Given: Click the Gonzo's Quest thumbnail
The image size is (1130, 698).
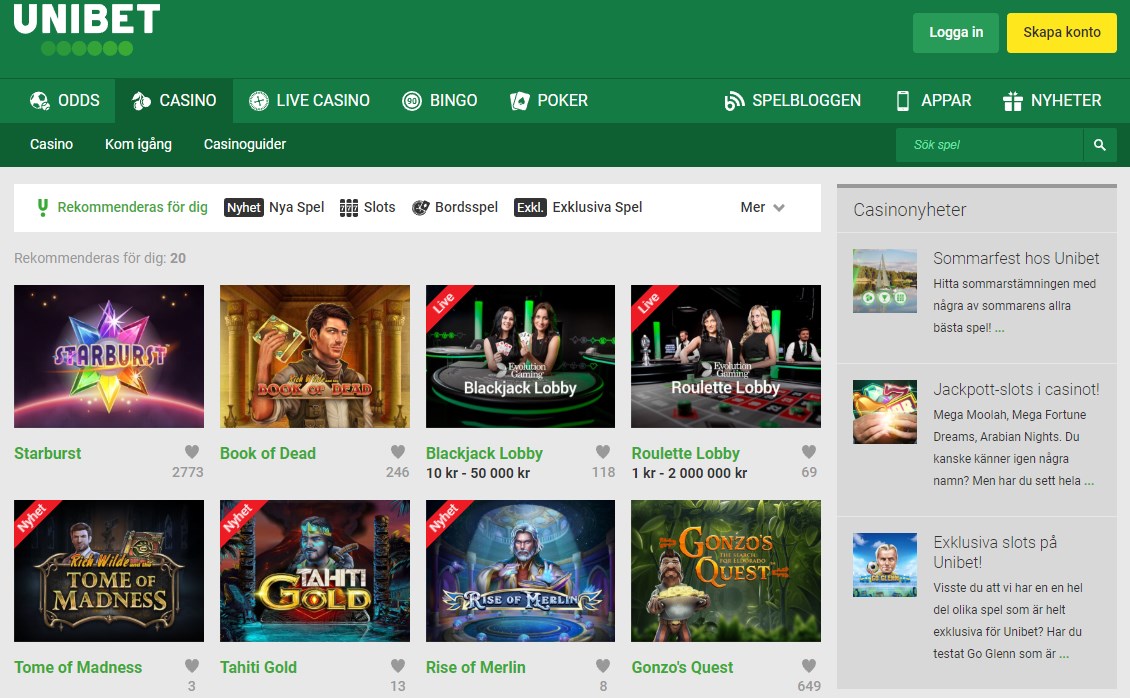Looking at the screenshot, I should coord(726,571).
